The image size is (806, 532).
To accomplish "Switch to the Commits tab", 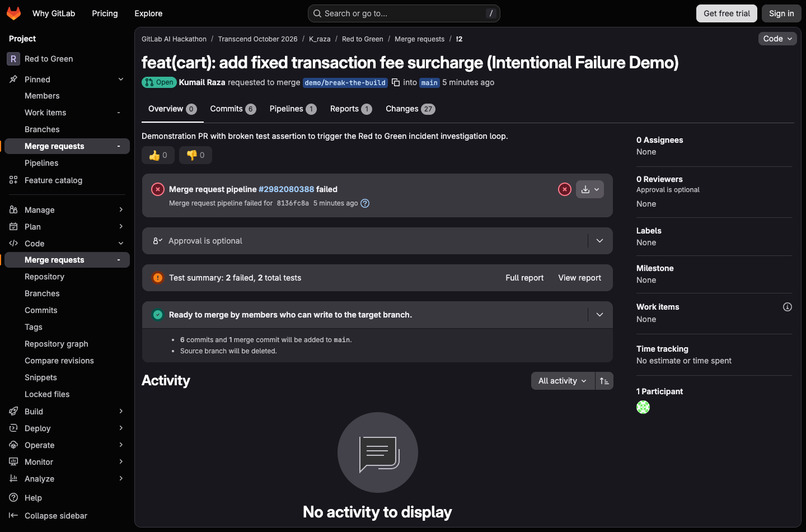I will (x=233, y=109).
